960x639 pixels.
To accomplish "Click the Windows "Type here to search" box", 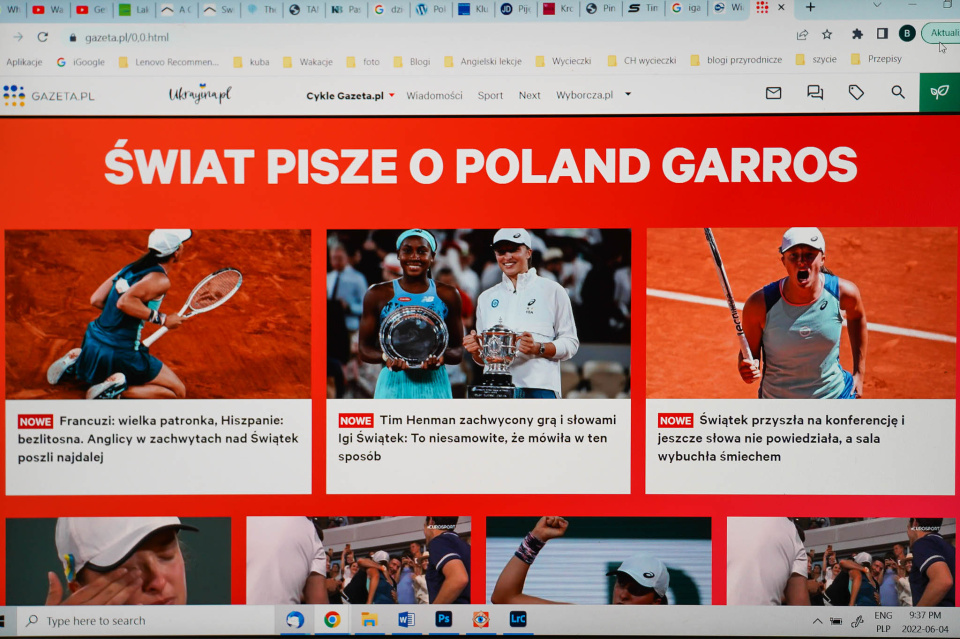I will click(147, 621).
